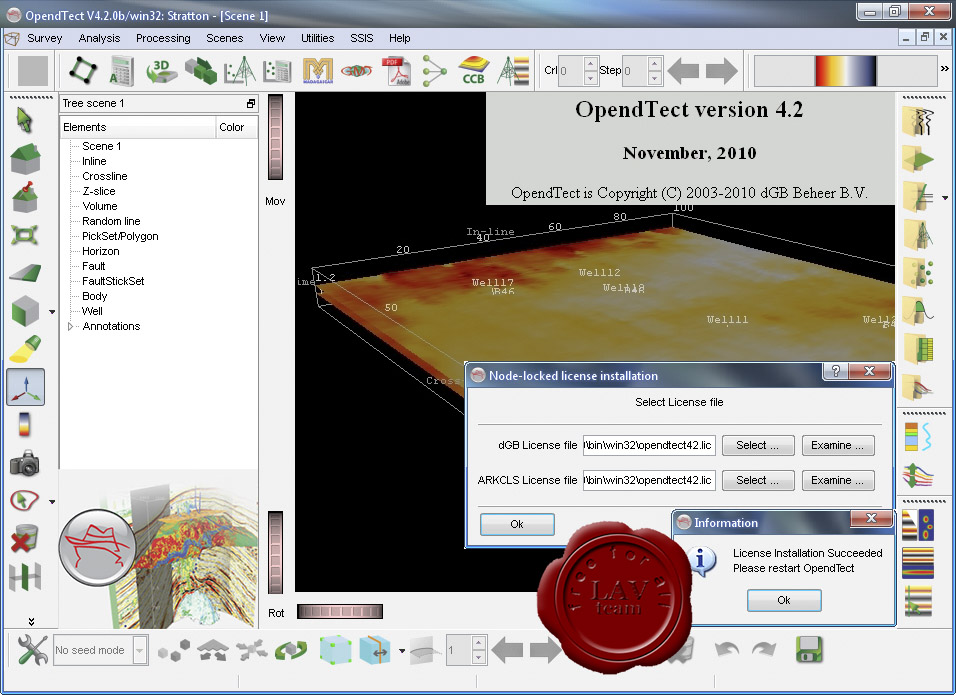Open the Analysis menu
Image resolution: width=956 pixels, height=695 pixels.
[x=99, y=38]
